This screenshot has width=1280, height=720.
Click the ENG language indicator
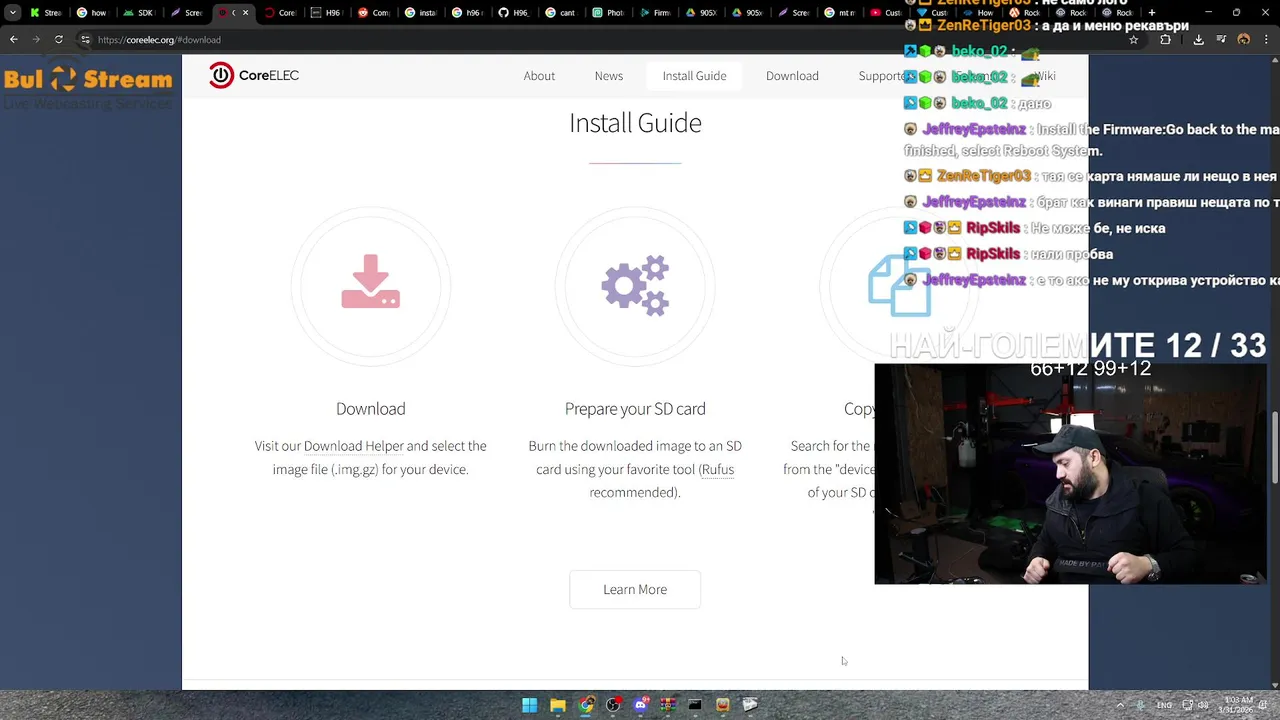(1164, 705)
